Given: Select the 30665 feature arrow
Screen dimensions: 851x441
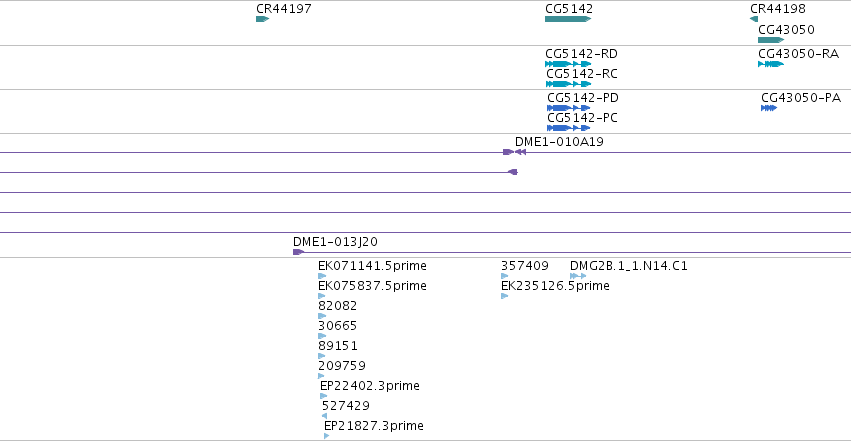Looking at the screenshot, I should (322, 336).
